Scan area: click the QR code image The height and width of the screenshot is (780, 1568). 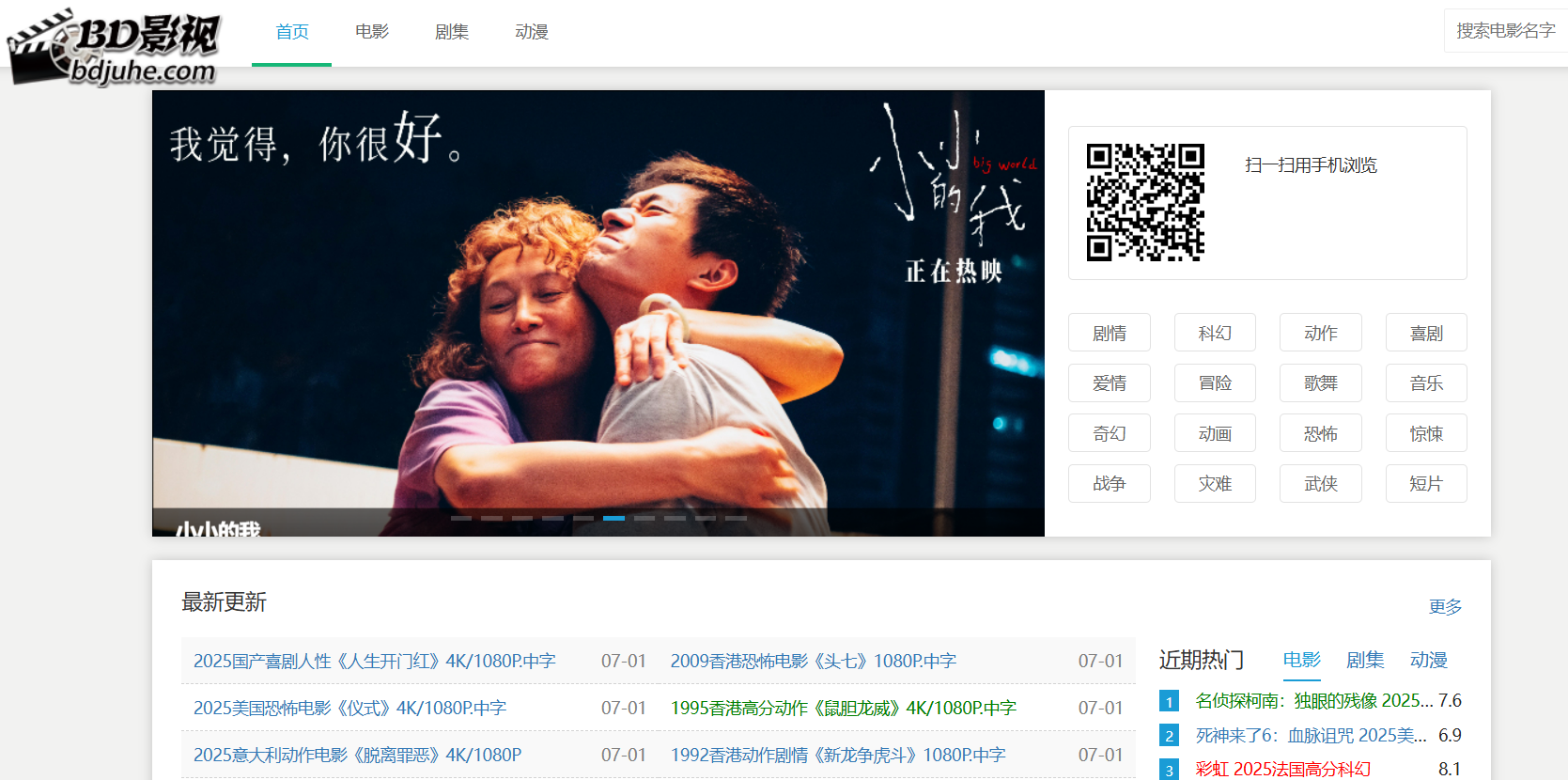click(1145, 202)
